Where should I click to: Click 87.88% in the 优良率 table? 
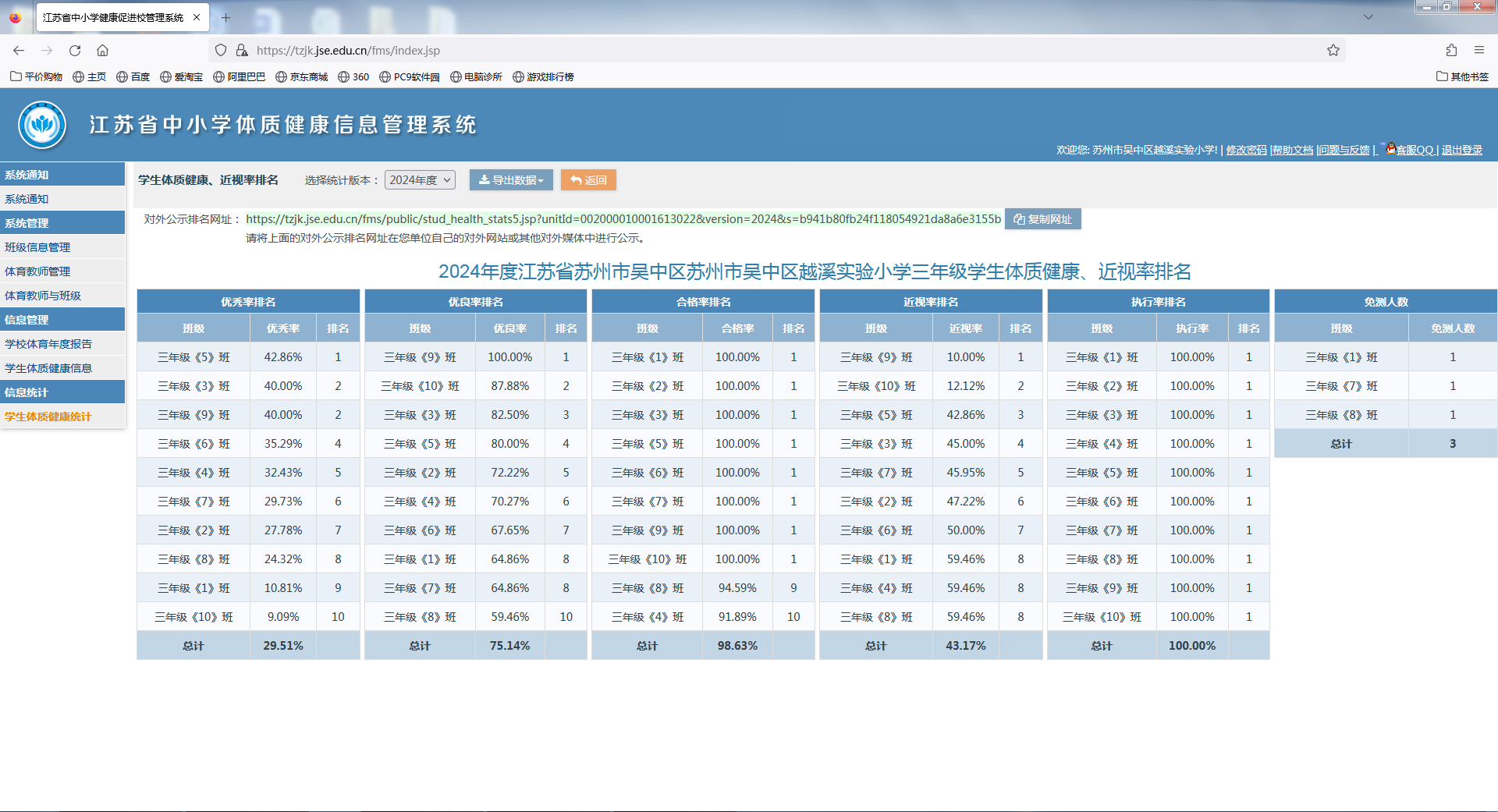pos(510,386)
